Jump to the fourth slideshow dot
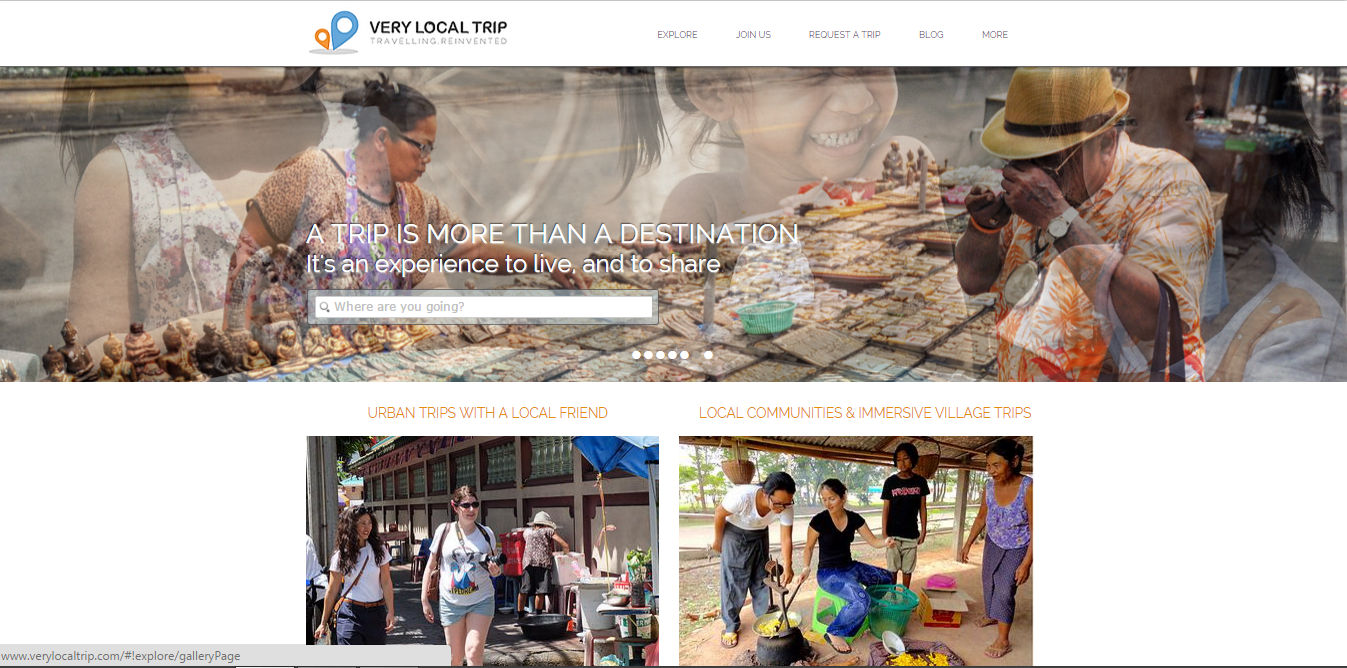The width and height of the screenshot is (1347, 668). [x=672, y=355]
